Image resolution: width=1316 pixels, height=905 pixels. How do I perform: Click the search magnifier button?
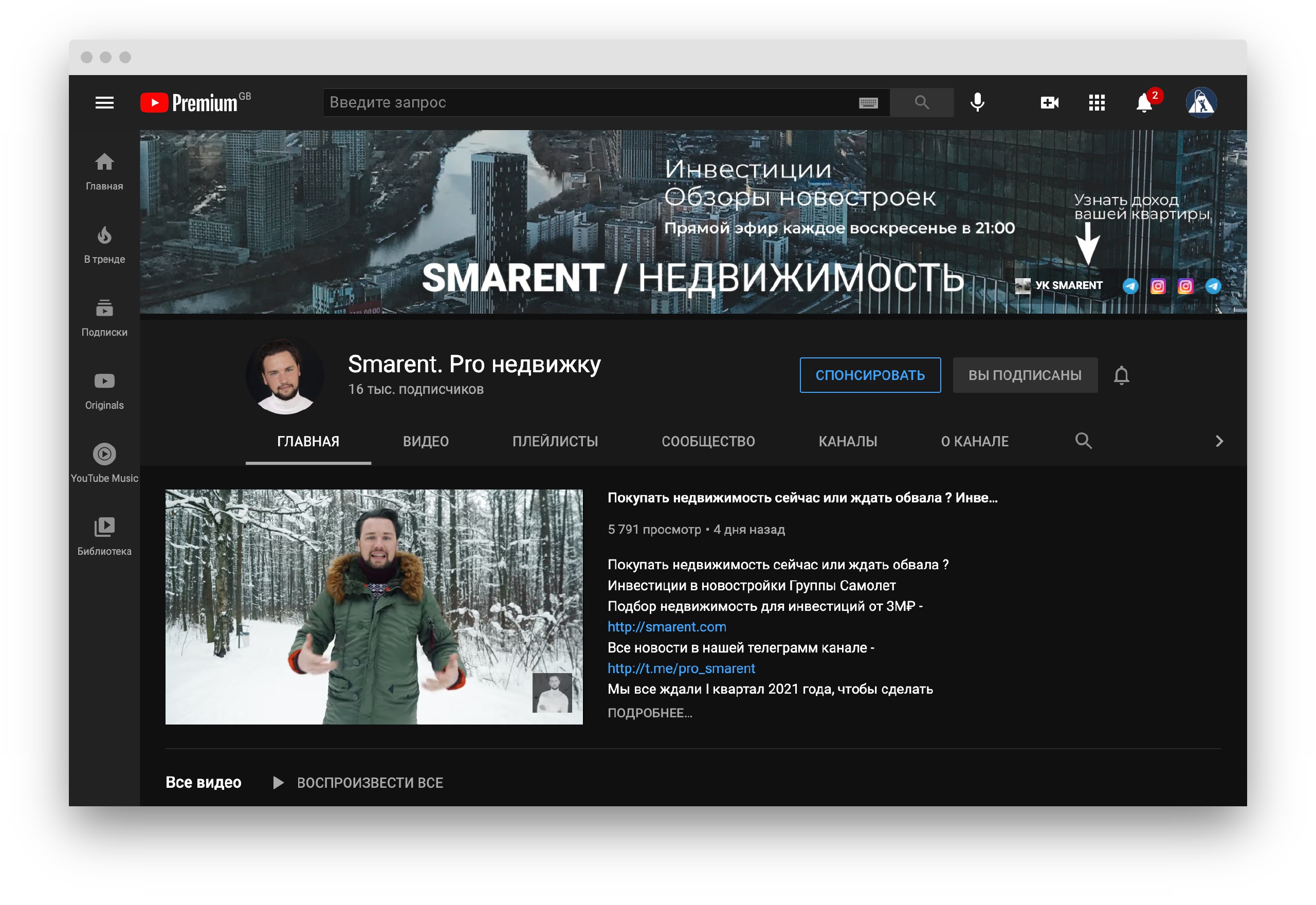922,103
